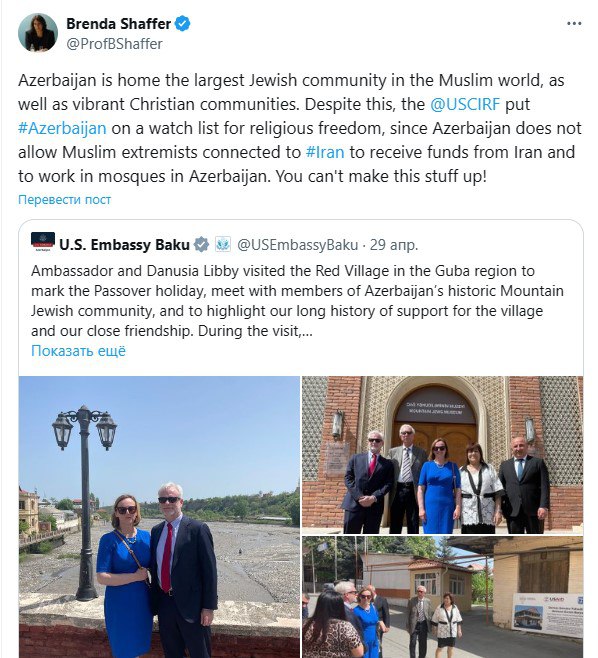Open the U.S. Embassy Baku avatar icon
Image resolution: width=598 pixels, height=658 pixels.
(43, 242)
